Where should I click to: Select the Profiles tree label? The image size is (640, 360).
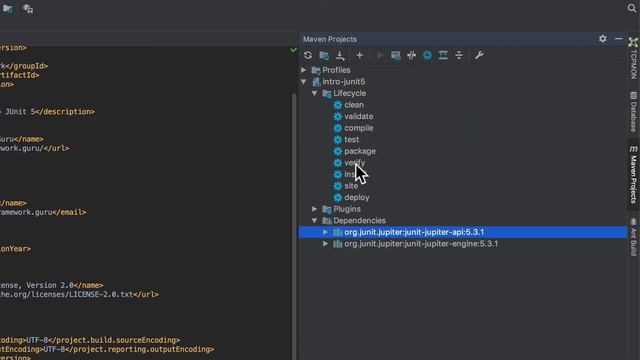coord(336,70)
